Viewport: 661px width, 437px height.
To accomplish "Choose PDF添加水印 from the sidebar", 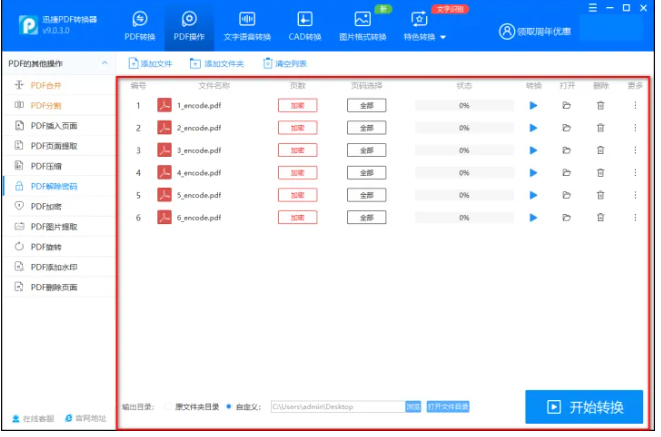I will [54, 267].
